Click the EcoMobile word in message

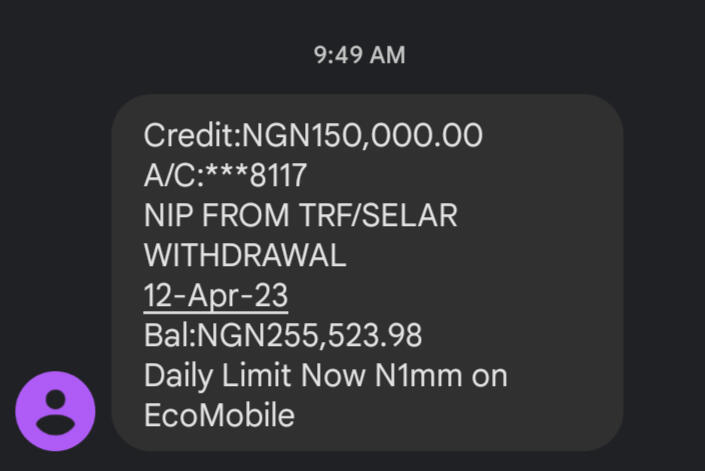click(x=219, y=415)
